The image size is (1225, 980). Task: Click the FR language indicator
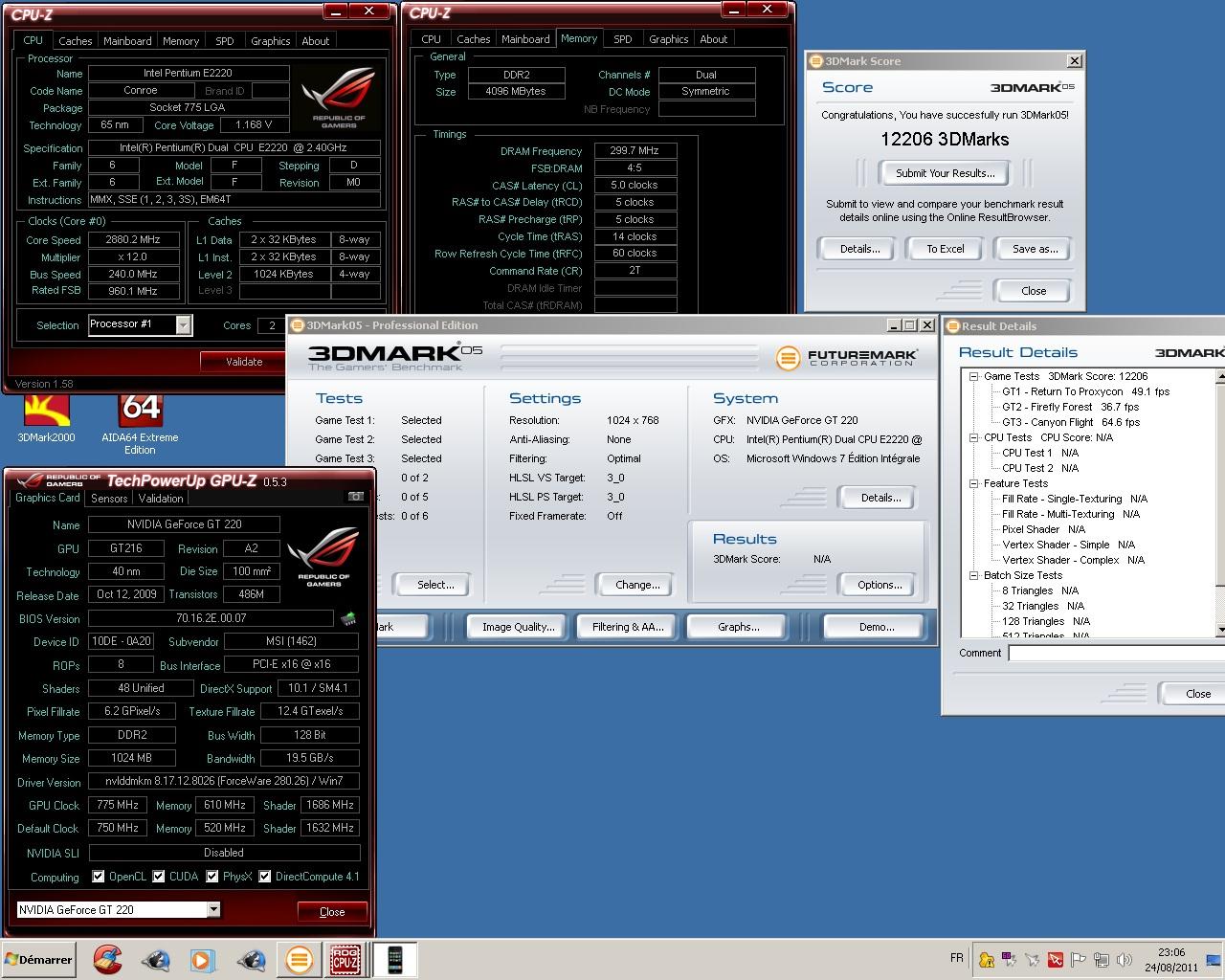tap(957, 958)
